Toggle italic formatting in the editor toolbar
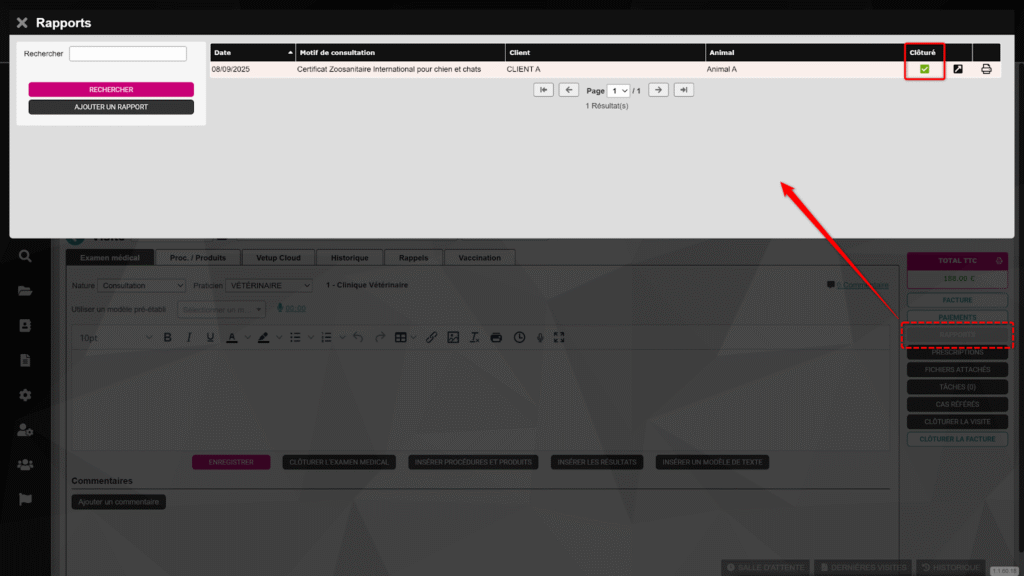 (188, 338)
